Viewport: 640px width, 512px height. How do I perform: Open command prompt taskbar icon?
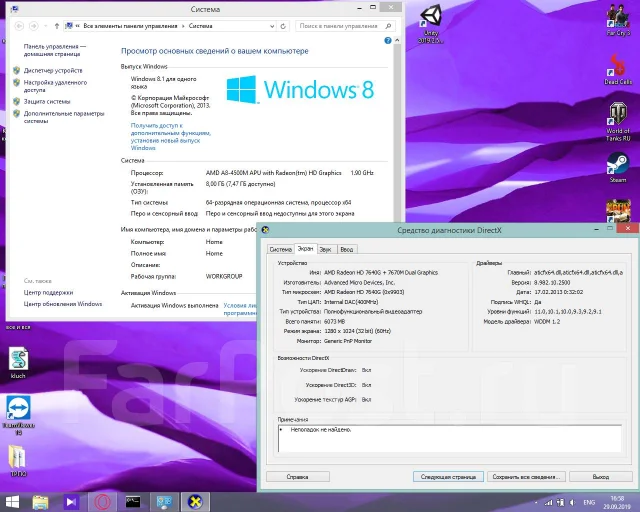(133, 502)
